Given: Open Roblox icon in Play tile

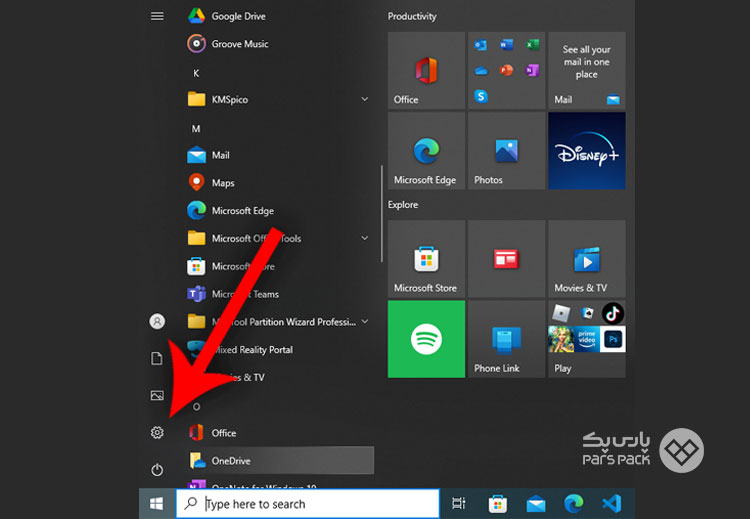Looking at the screenshot, I should (x=561, y=314).
